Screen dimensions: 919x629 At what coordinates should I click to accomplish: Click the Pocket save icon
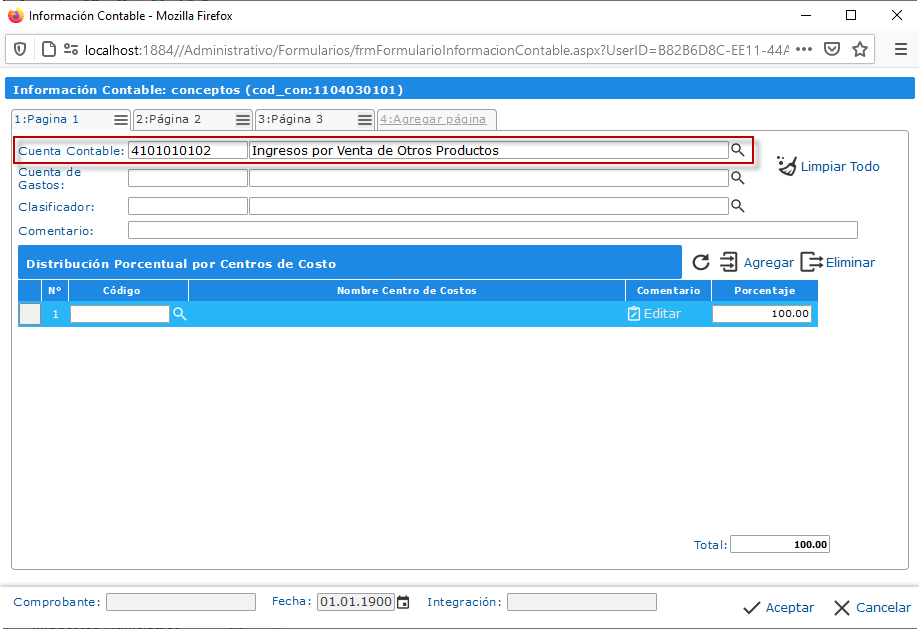[x=832, y=49]
